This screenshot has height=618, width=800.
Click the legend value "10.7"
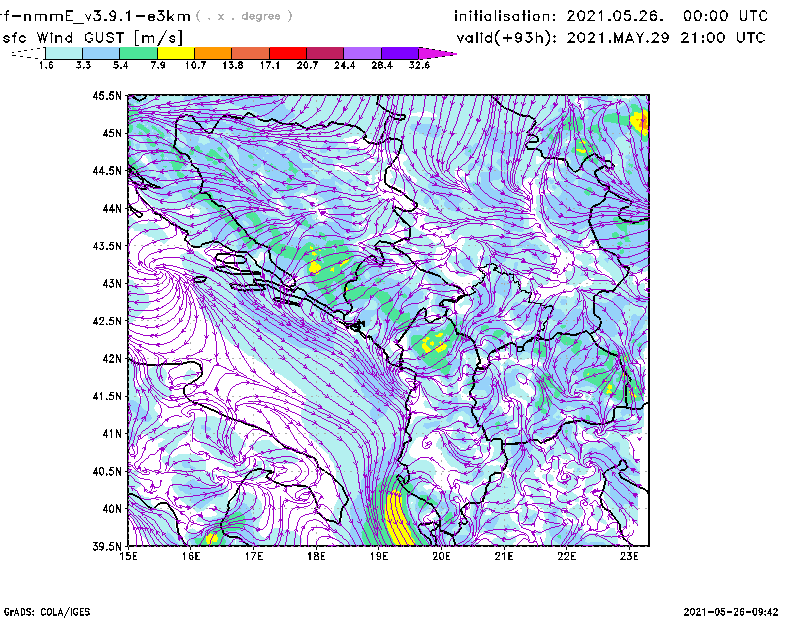[x=195, y=65]
